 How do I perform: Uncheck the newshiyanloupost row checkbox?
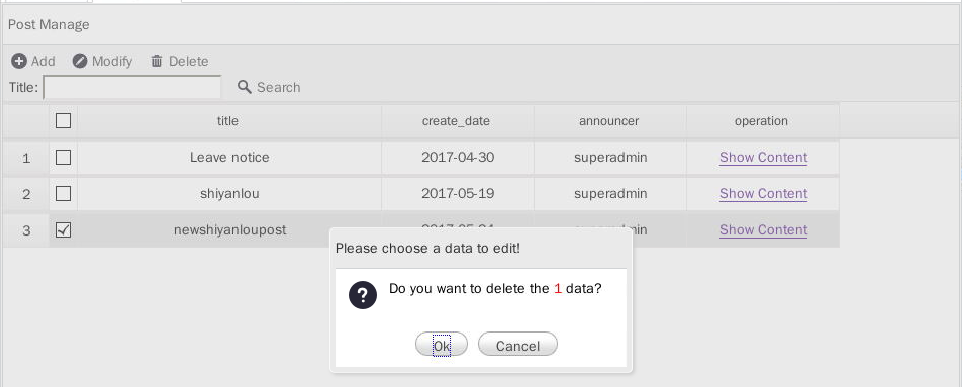[x=63, y=230]
